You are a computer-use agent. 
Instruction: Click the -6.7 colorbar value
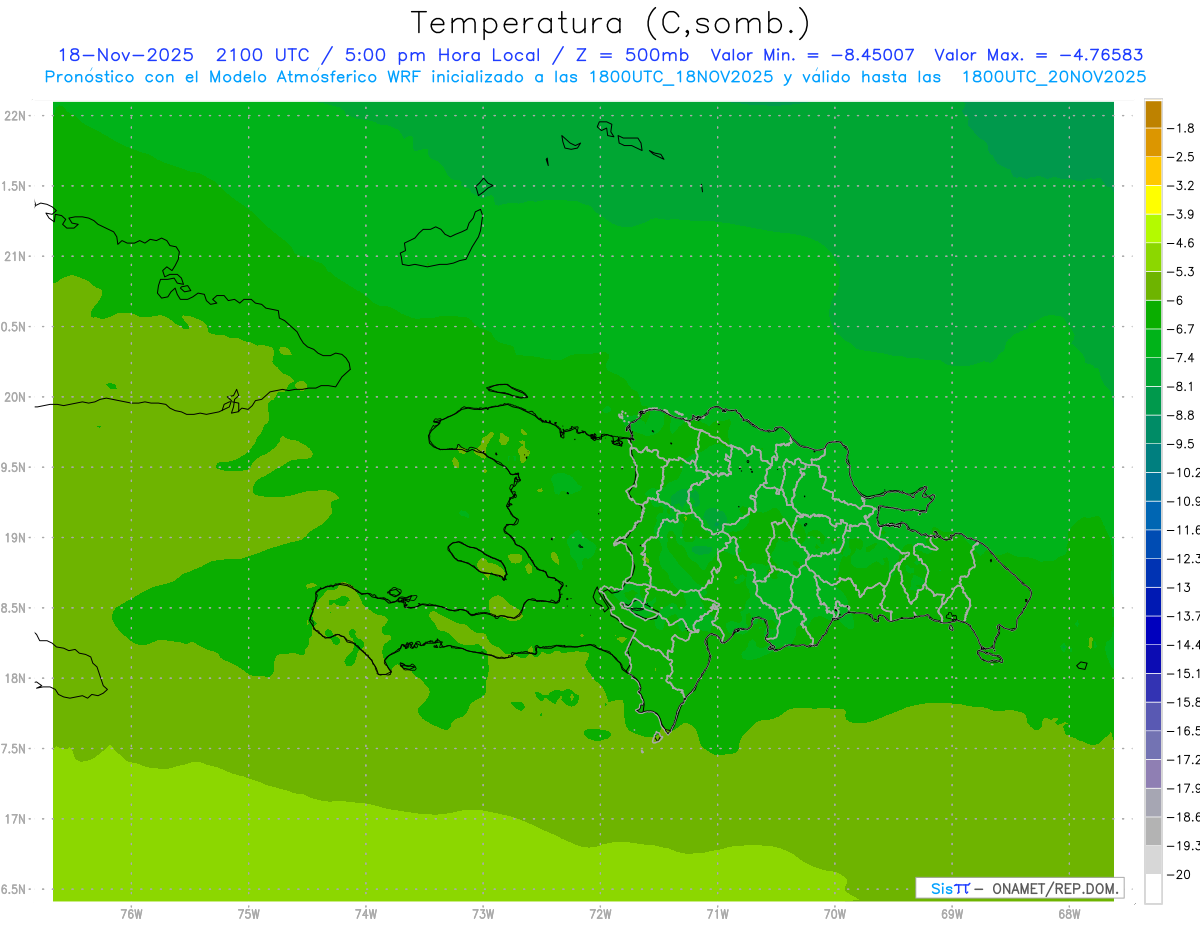1183,329
